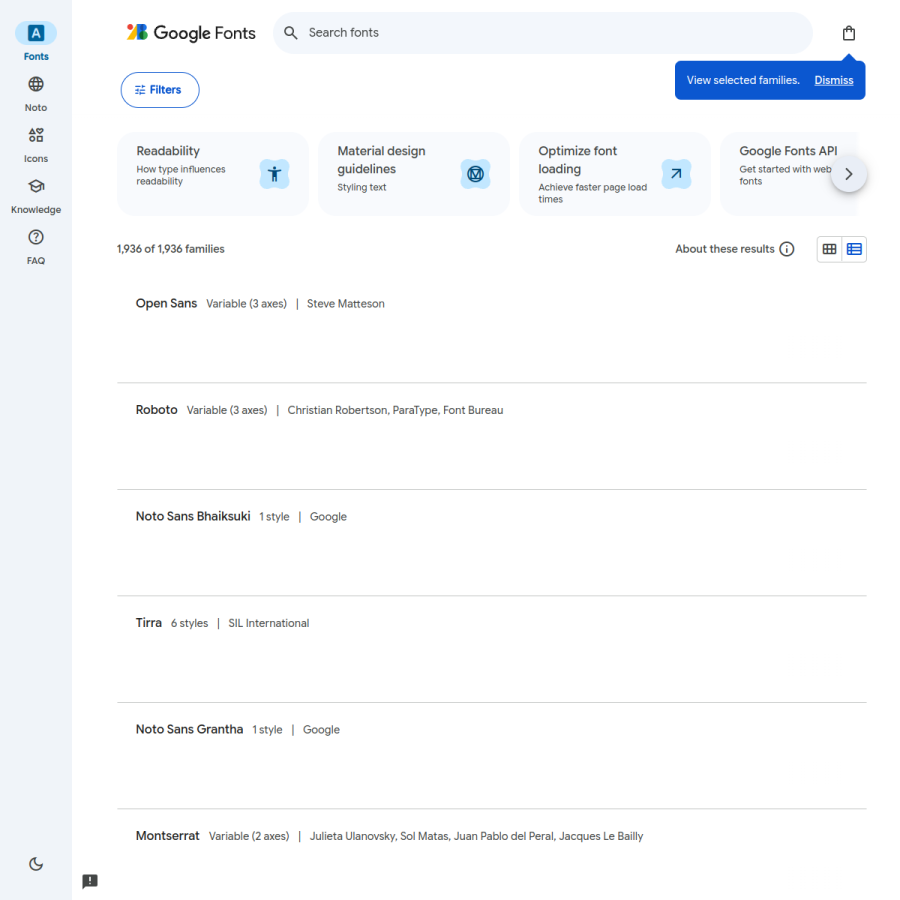Open the Roboto font family
The width and height of the screenshot is (900, 900).
(492, 436)
